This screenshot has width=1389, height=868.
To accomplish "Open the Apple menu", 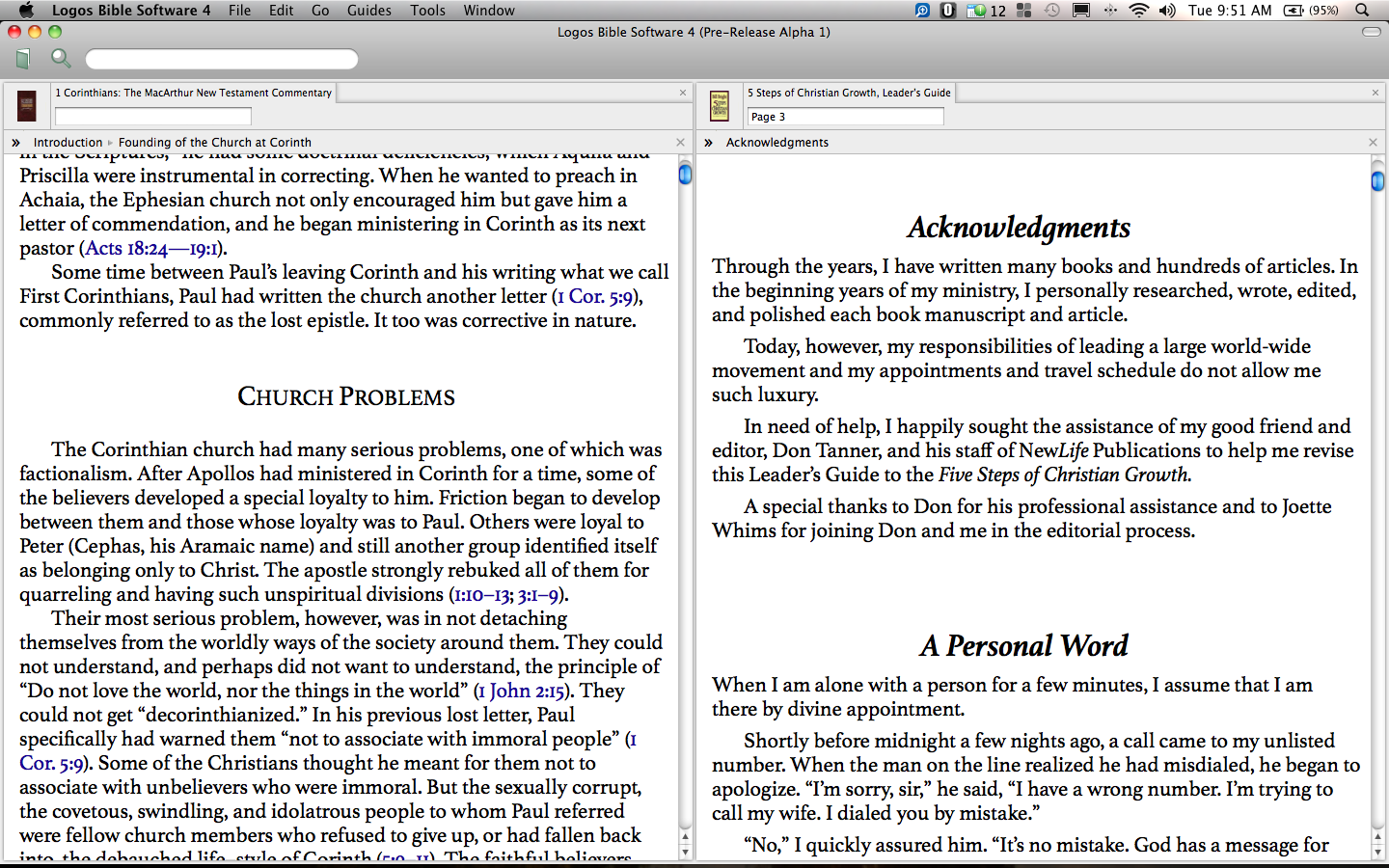I will pos(26,11).
